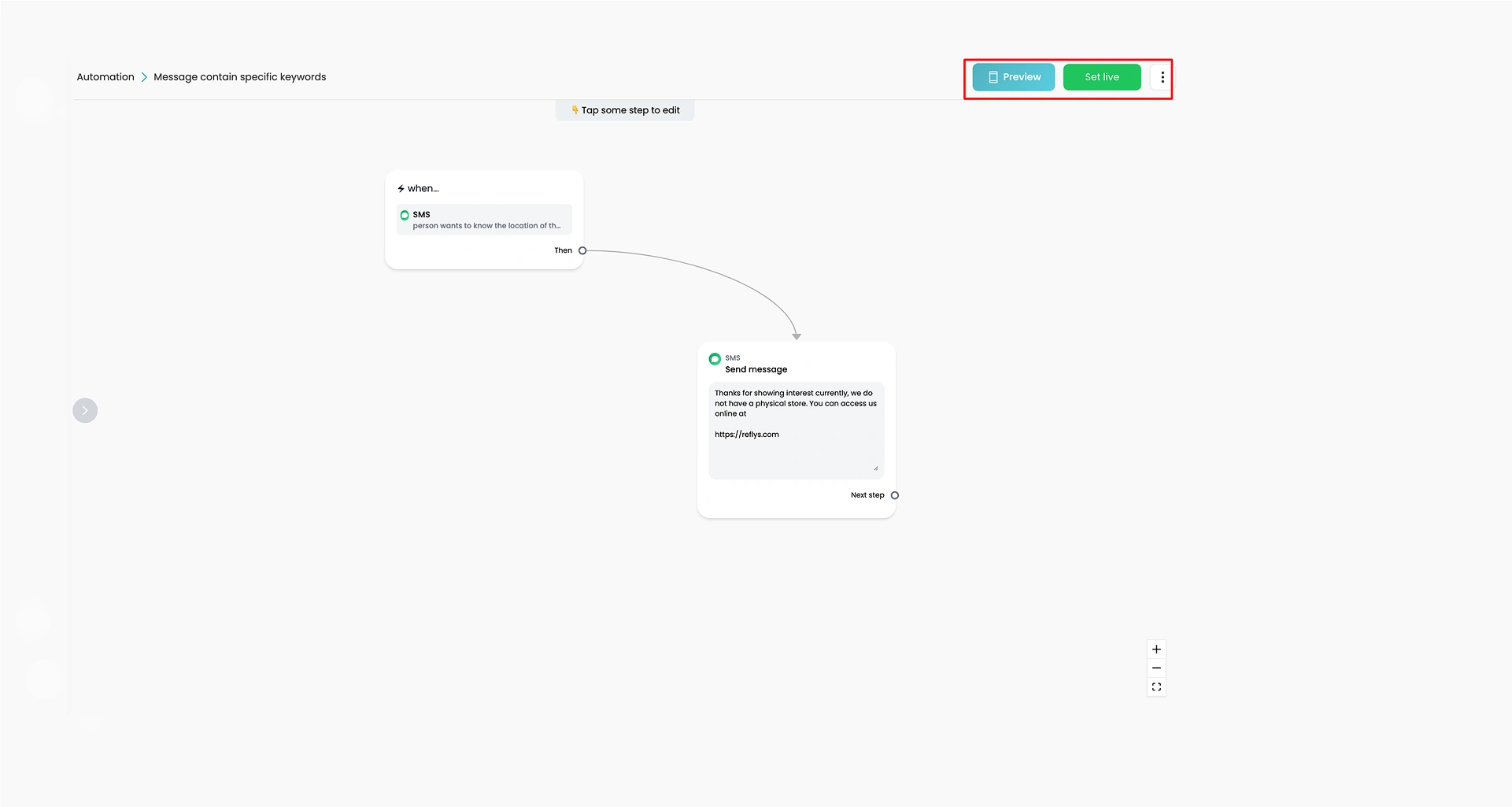Click the SMS icon on Send message card
This screenshot has width=1512, height=807.
click(715, 359)
